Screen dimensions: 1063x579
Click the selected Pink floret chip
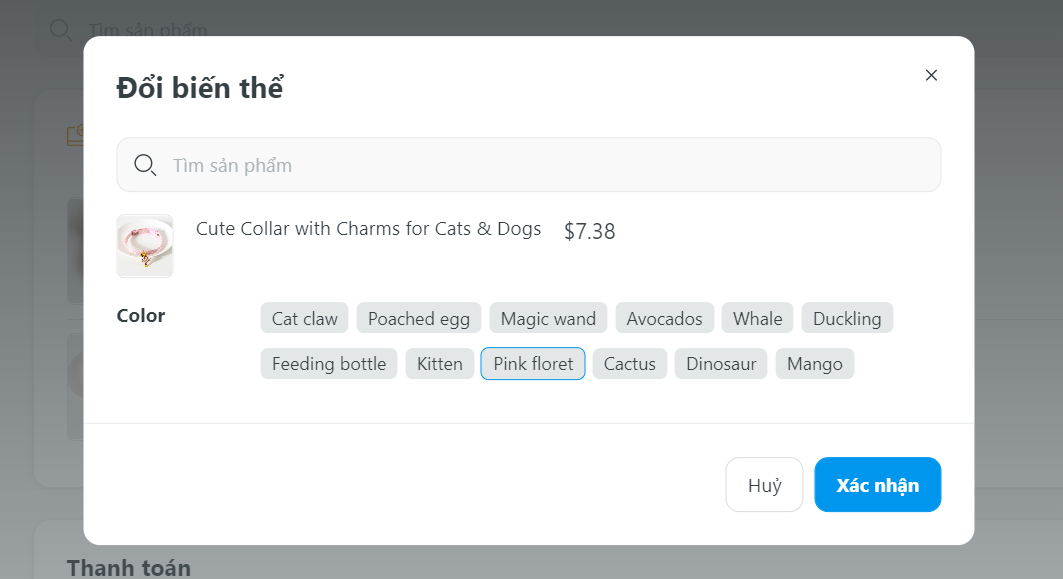point(533,364)
